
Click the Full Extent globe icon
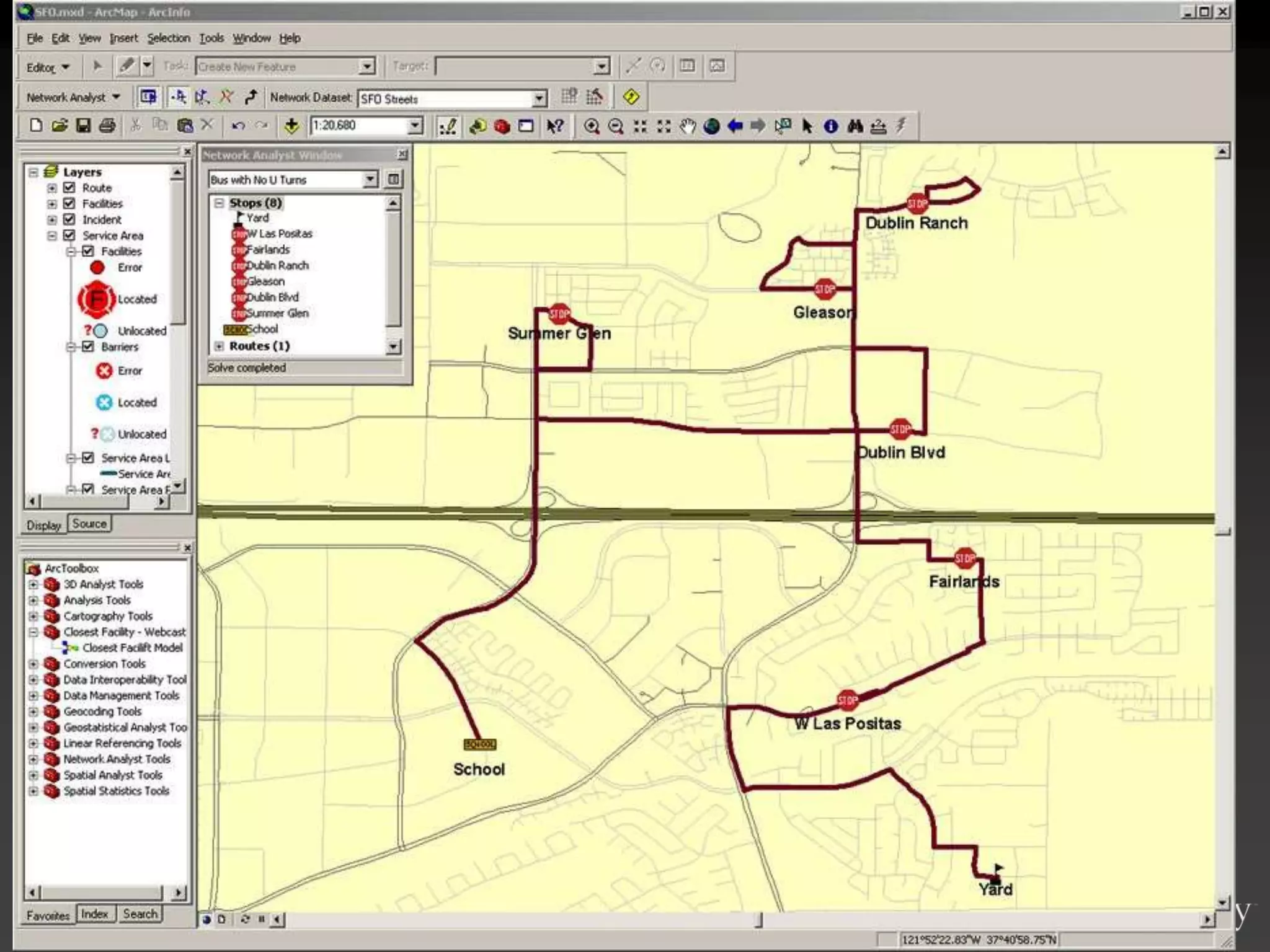711,126
